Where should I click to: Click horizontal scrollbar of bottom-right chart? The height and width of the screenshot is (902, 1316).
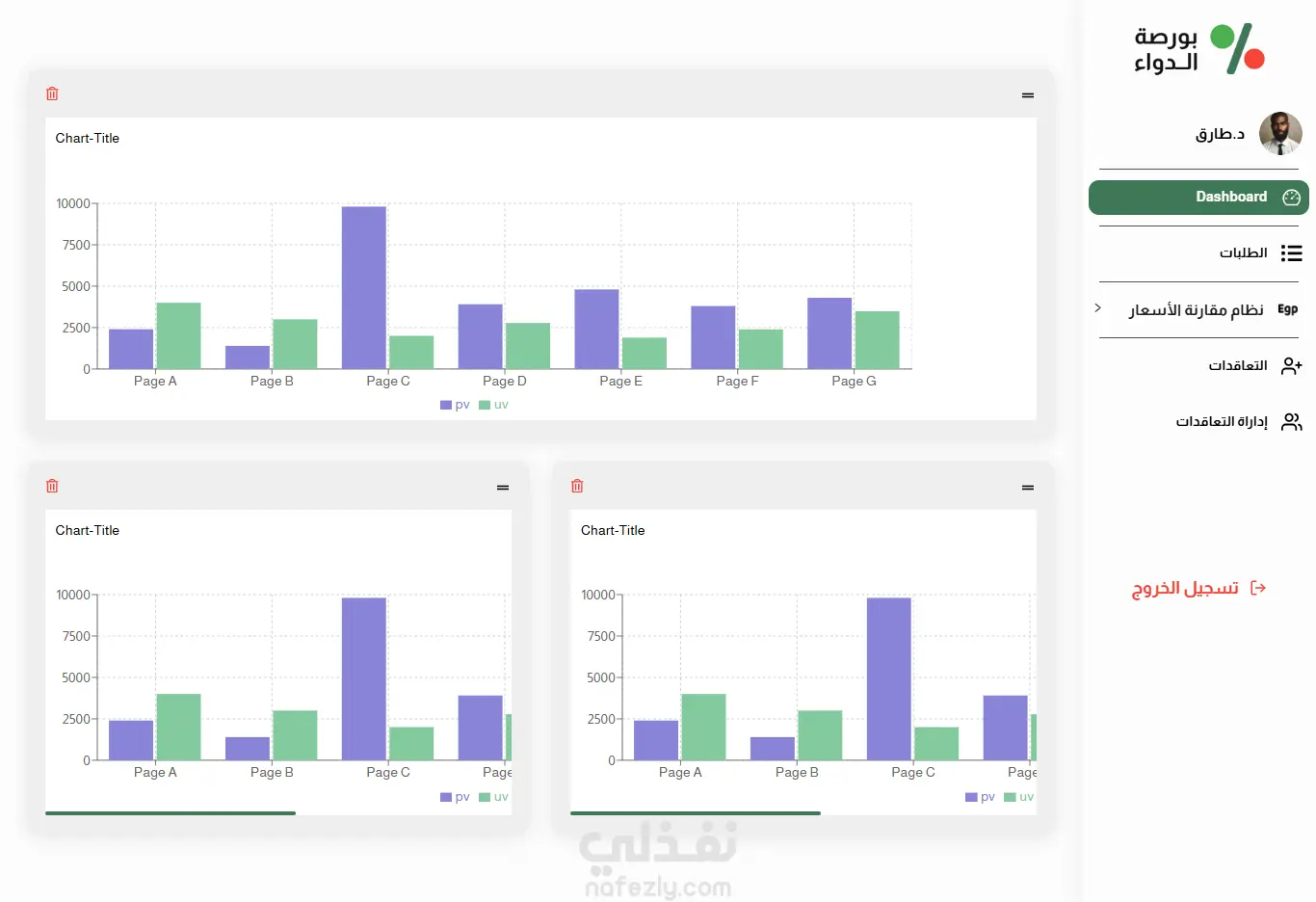click(x=696, y=813)
